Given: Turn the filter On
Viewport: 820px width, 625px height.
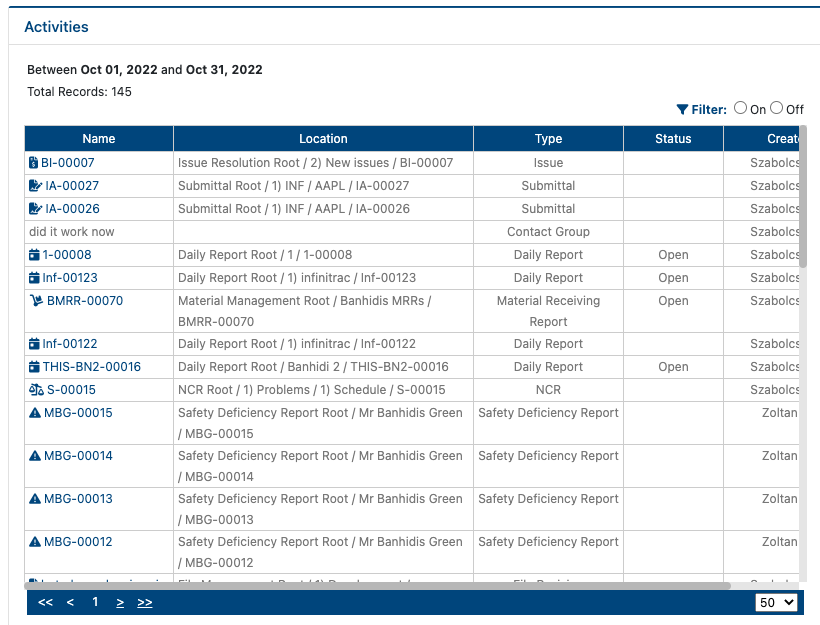Looking at the screenshot, I should coord(740,108).
